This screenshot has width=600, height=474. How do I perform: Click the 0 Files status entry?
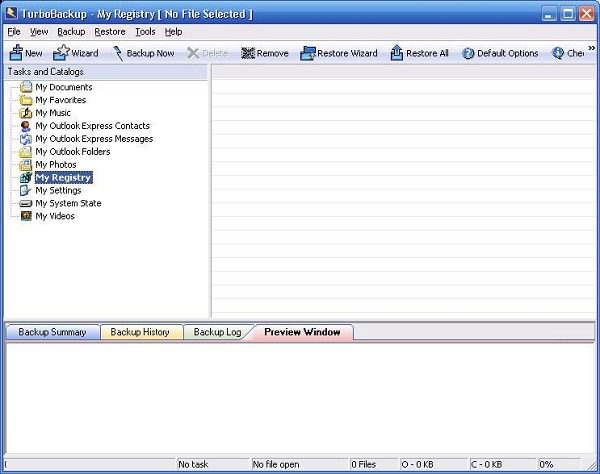[374, 464]
